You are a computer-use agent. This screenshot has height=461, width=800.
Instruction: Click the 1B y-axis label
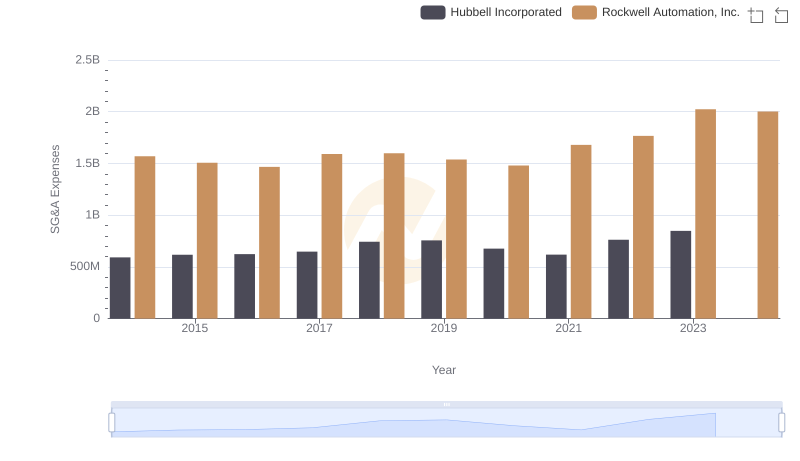tap(92, 215)
